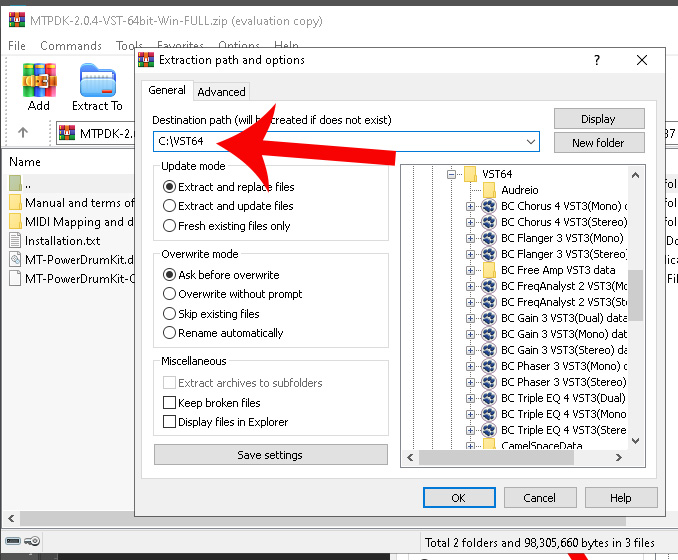
Task: Click the New folder button
Action: point(599,143)
